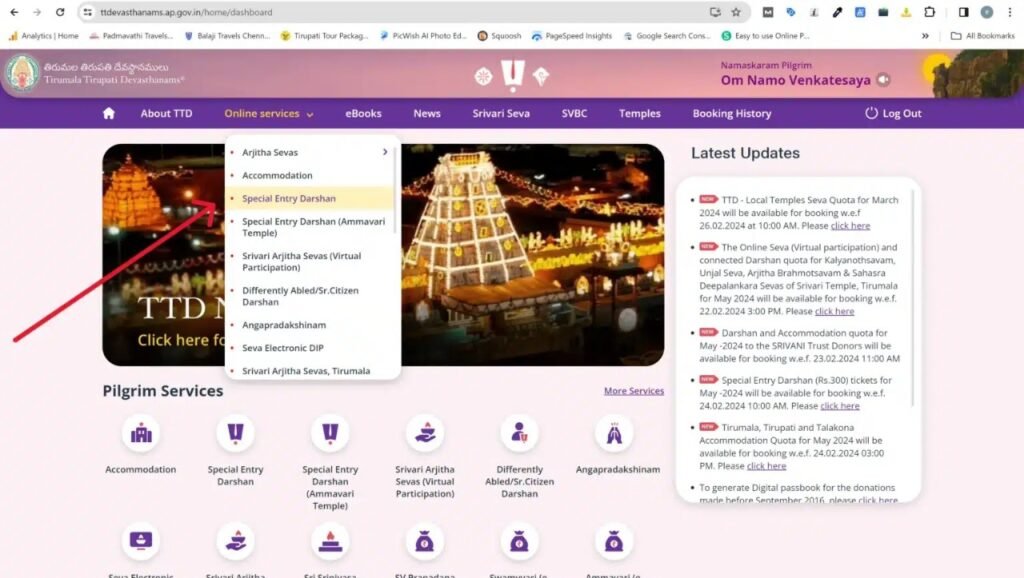Open the Srivari Seva nav item
1024x578 pixels.
(501, 113)
